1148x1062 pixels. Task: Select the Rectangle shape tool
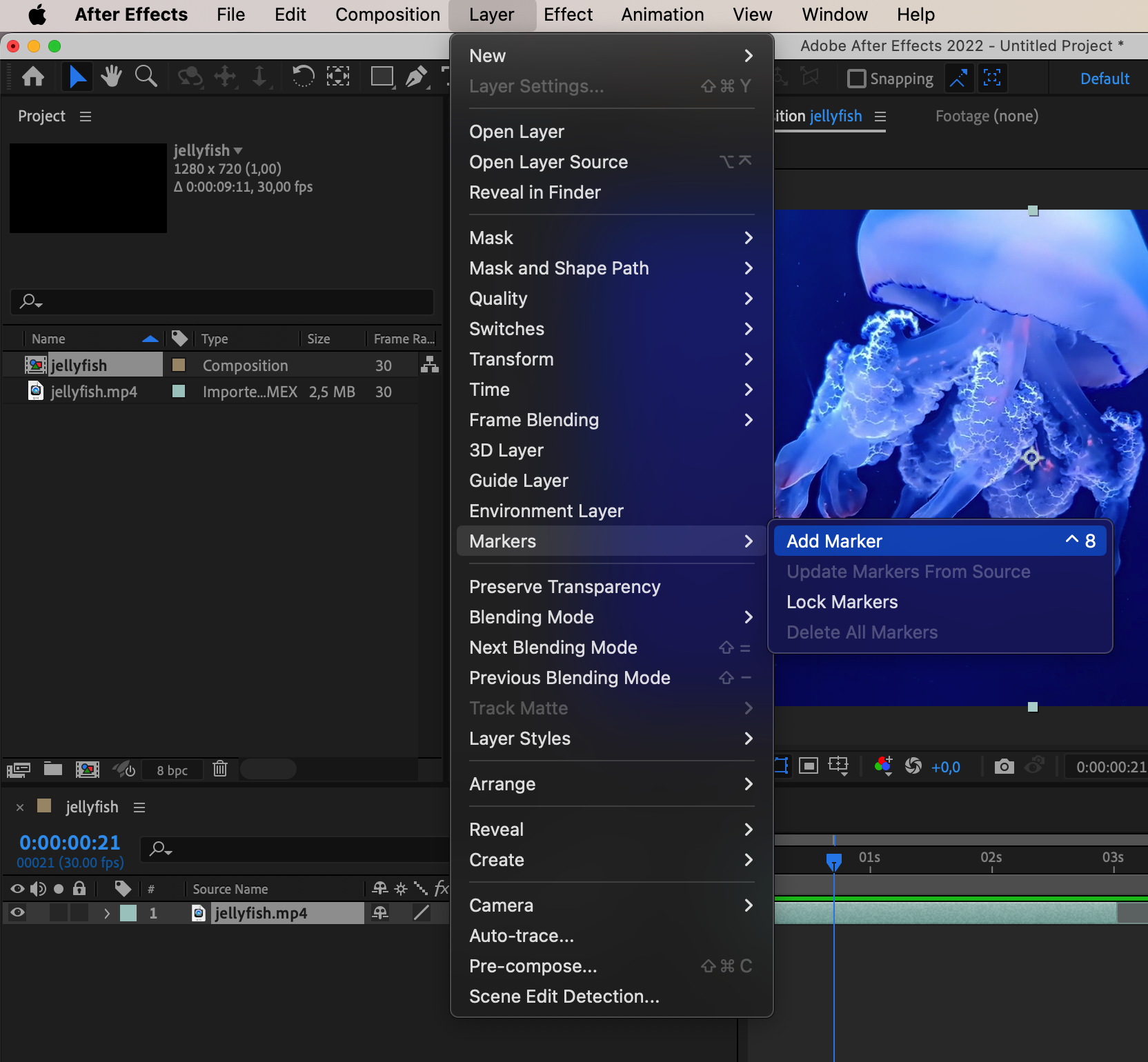click(x=382, y=77)
